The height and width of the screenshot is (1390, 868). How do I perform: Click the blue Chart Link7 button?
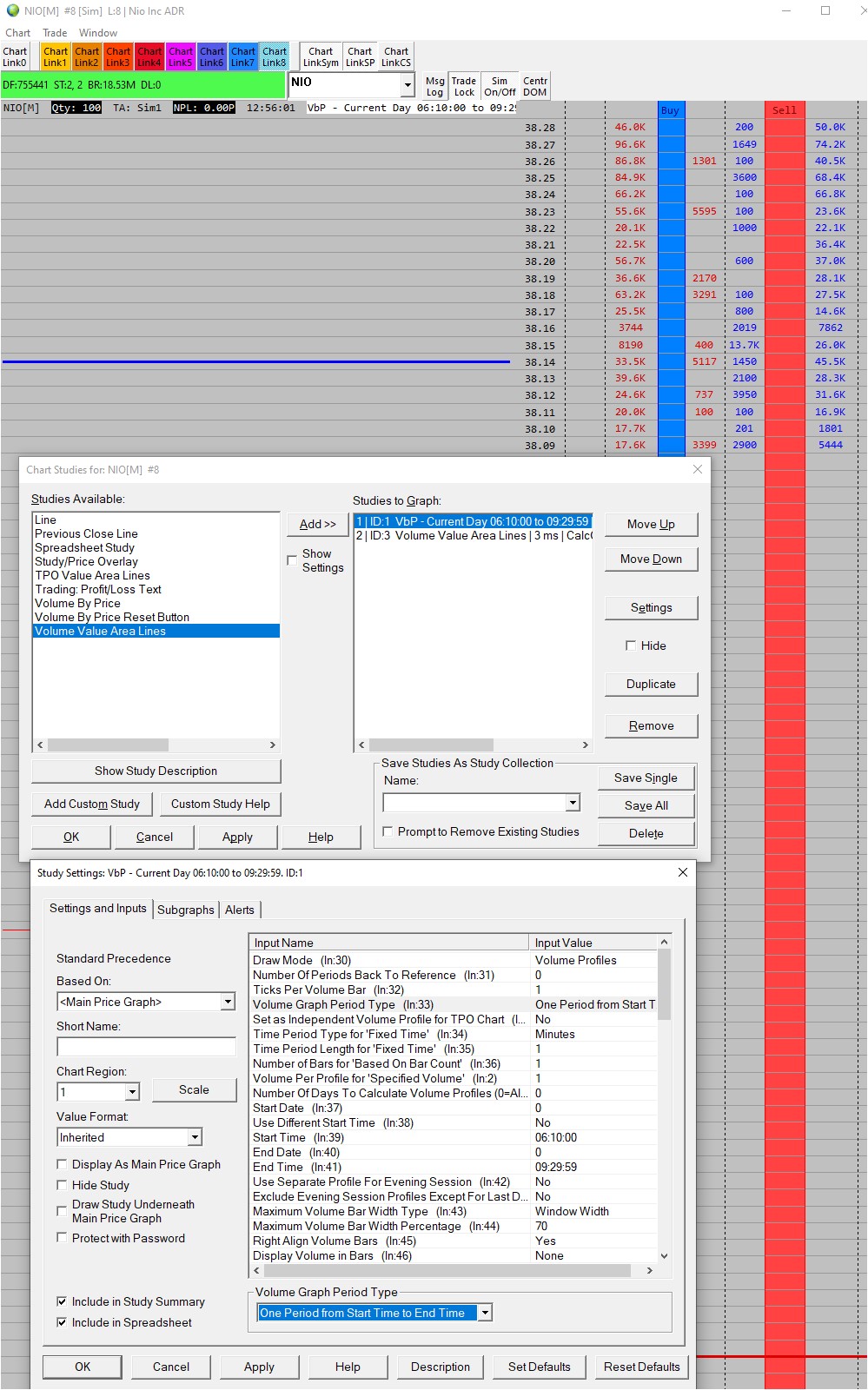(242, 57)
